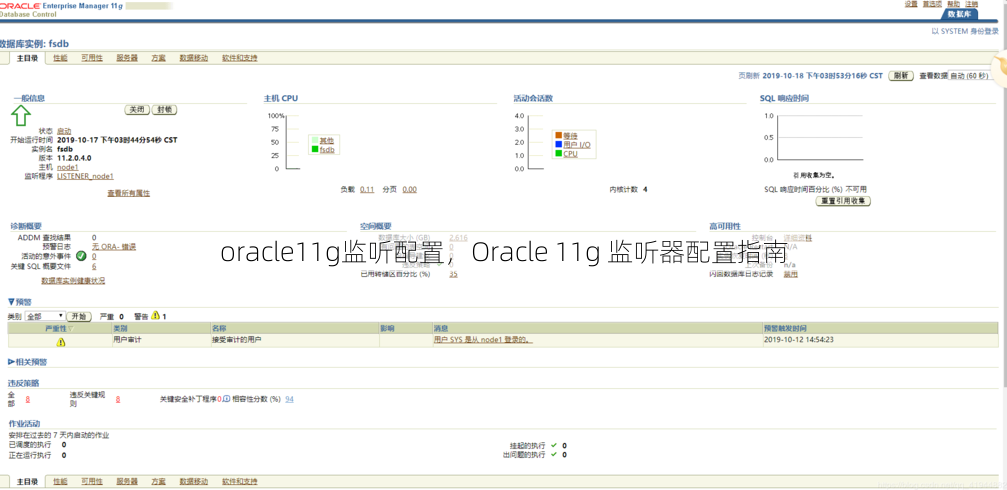This screenshot has width=1007, height=490.
Task: Click the blue 用户 I/O legend swatch
Action: (x=558, y=144)
